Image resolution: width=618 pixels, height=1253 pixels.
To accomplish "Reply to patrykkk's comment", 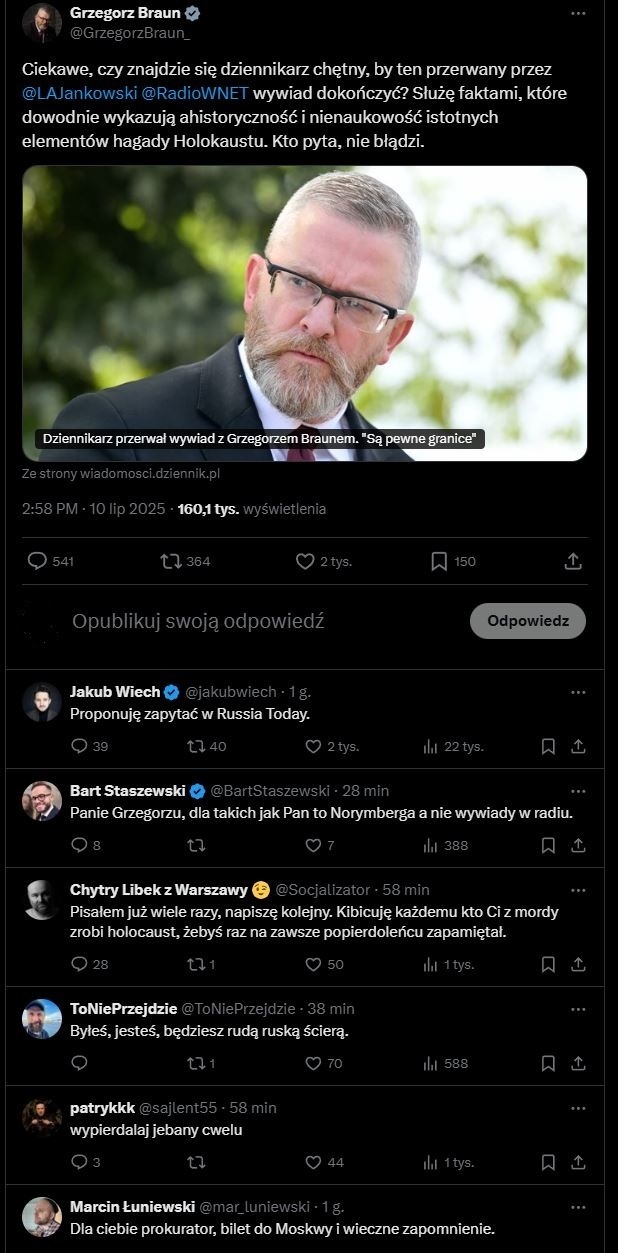I will pos(80,1162).
